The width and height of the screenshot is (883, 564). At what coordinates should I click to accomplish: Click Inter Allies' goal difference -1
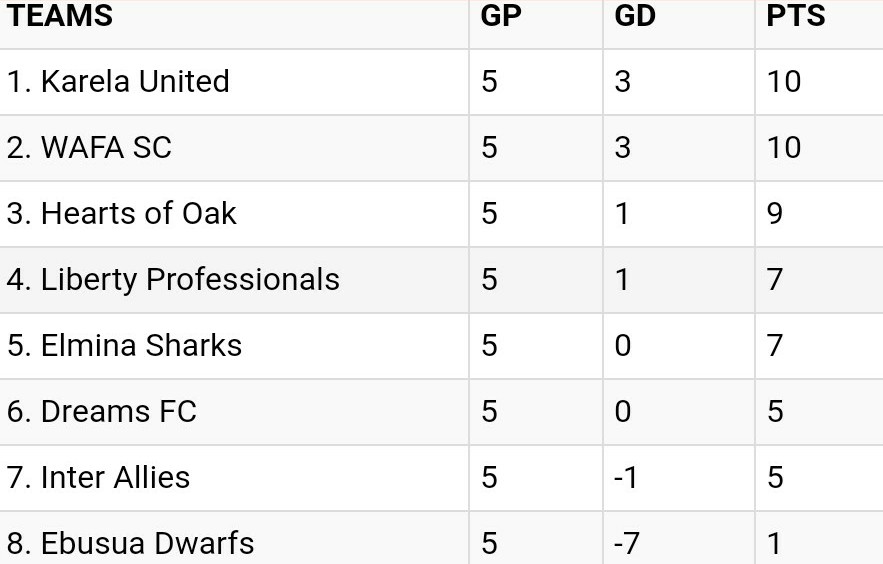coord(626,477)
